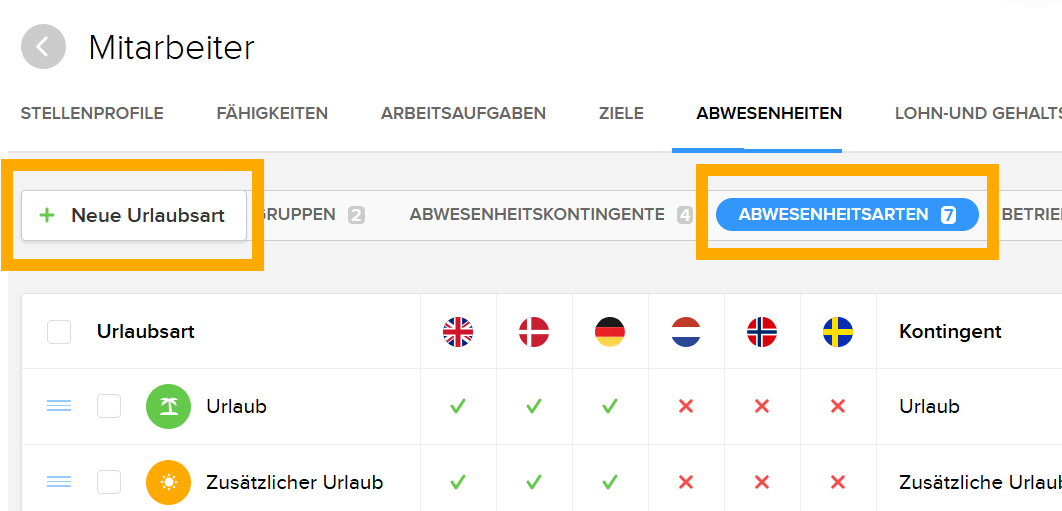Click the Danish flag column icon
Viewport: 1062px width, 511px height.
(534, 332)
